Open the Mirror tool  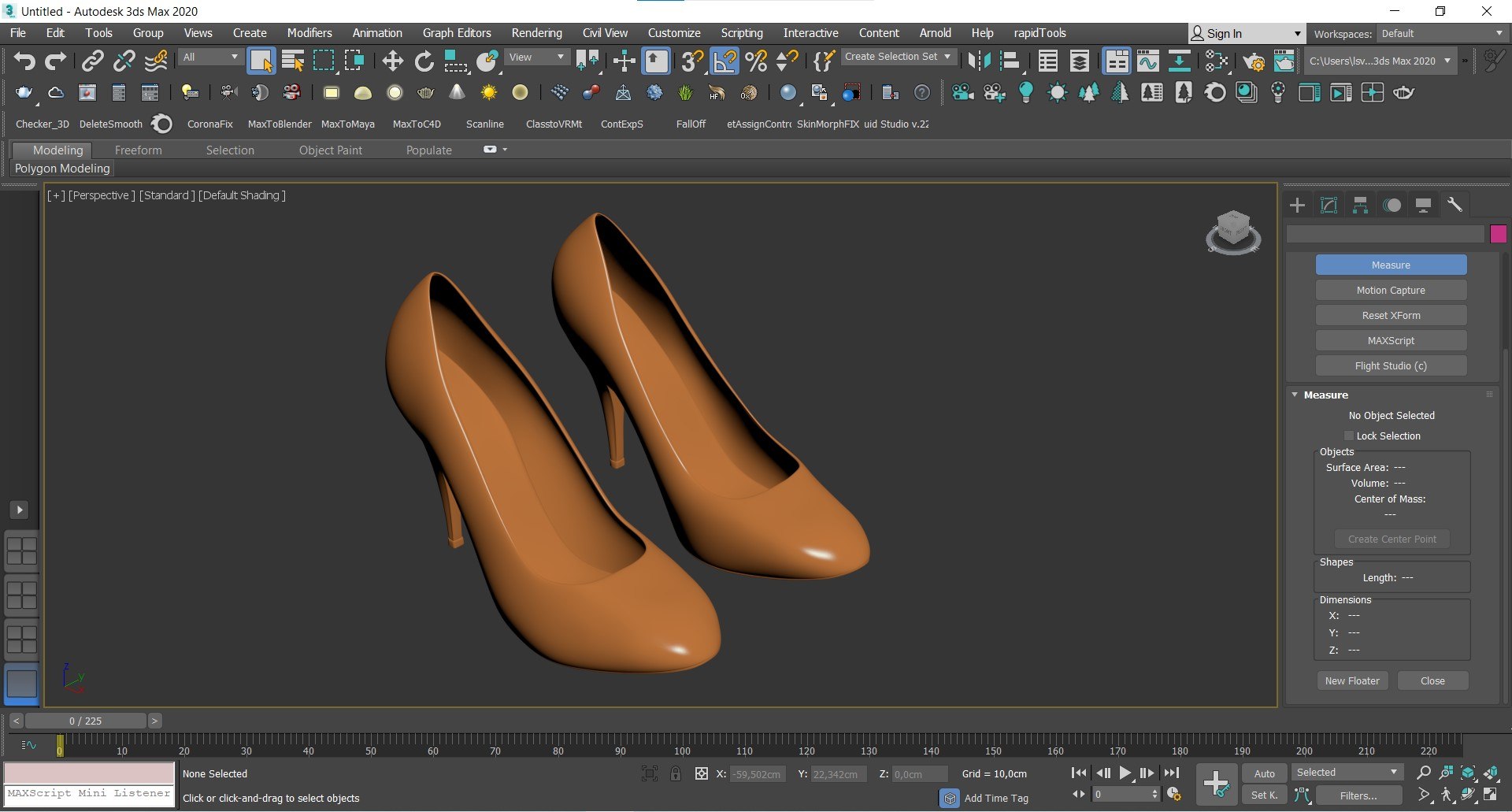[979, 61]
